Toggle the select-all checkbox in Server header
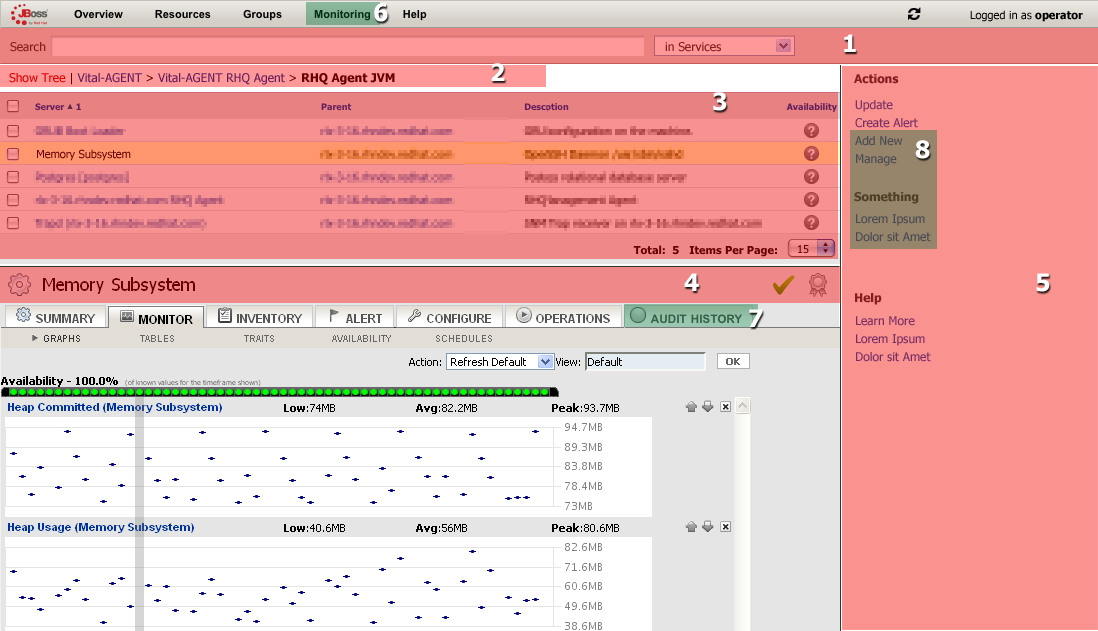 (13, 106)
